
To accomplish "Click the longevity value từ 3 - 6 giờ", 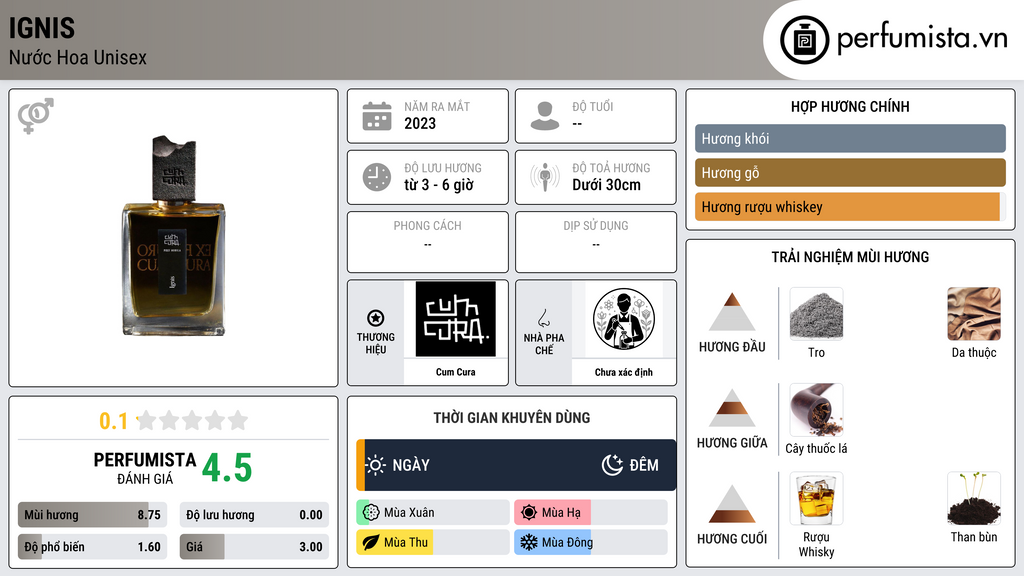I will 439,185.
